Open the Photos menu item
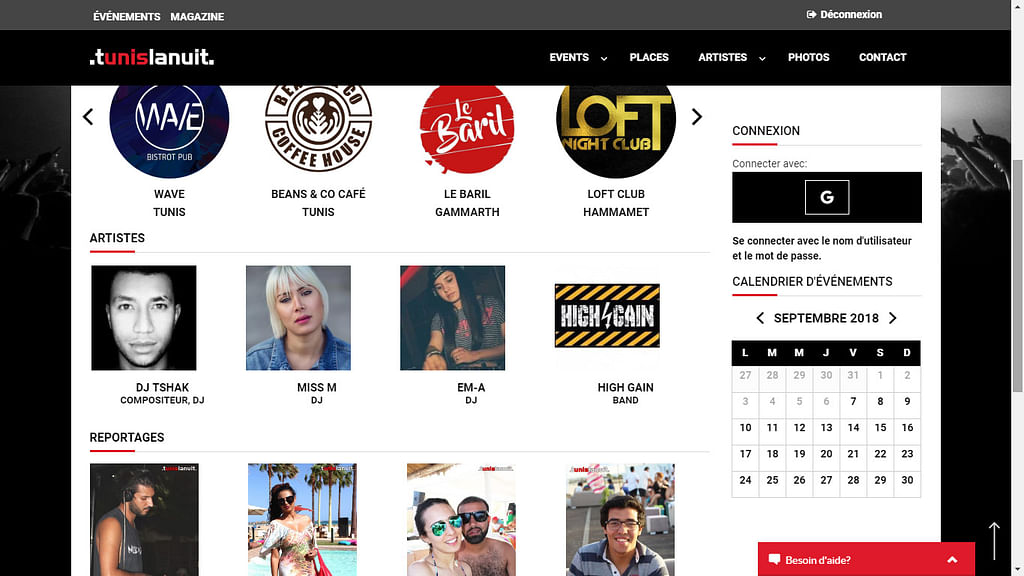 click(808, 57)
